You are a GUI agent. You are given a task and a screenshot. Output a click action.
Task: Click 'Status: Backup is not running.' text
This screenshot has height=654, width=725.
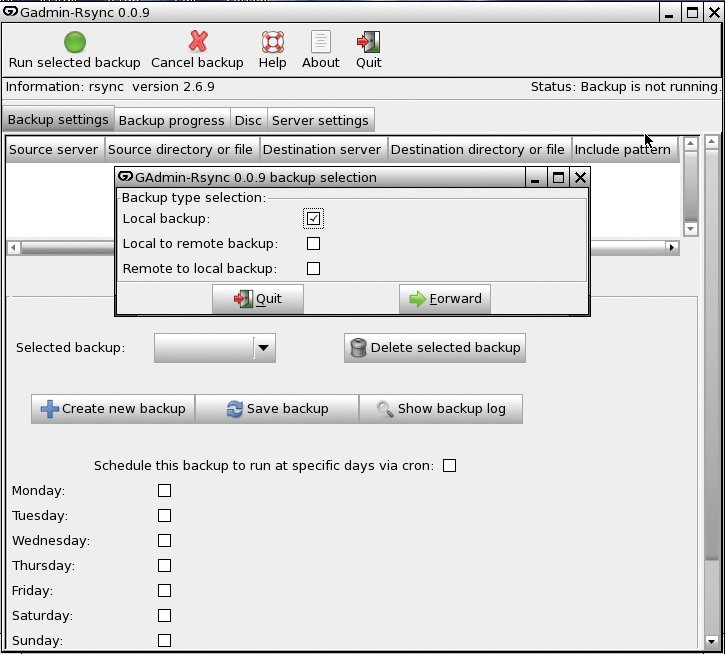pos(626,86)
